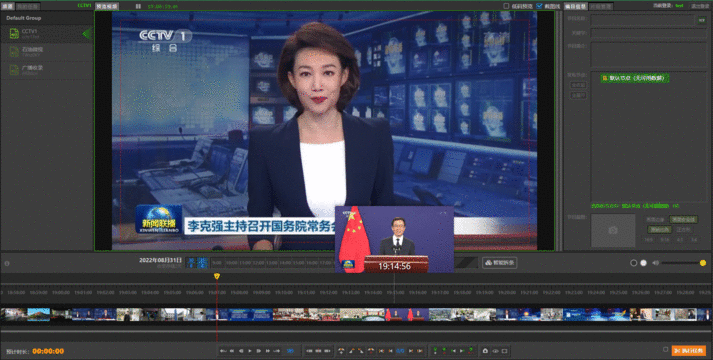Toggle the checked safe-area lines checkbox

[x=539, y=6]
